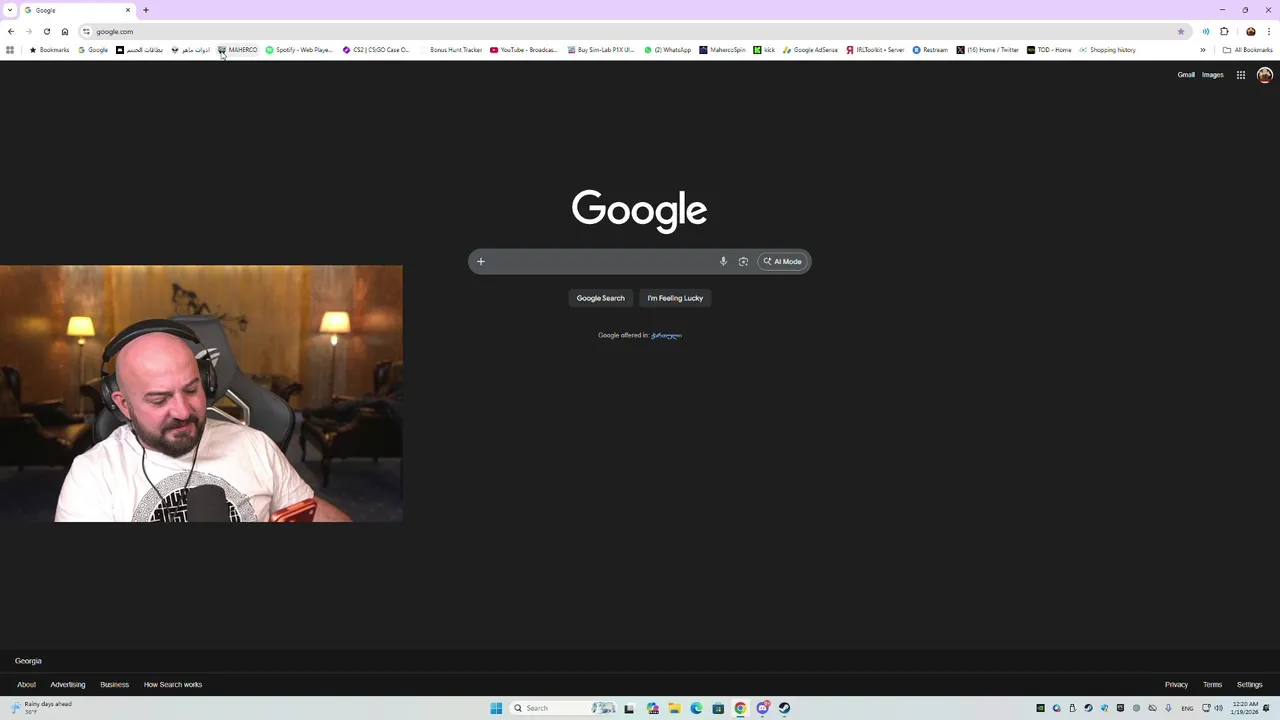Open the Google apps grid icon
Image resolution: width=1280 pixels, height=720 pixels.
click(1241, 75)
